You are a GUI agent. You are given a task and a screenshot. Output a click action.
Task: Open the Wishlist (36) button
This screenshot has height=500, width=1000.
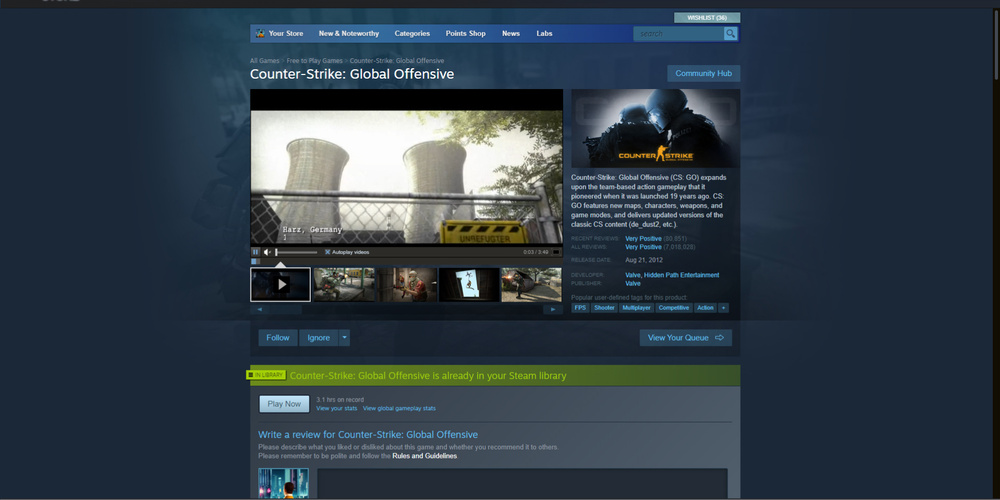coord(707,18)
